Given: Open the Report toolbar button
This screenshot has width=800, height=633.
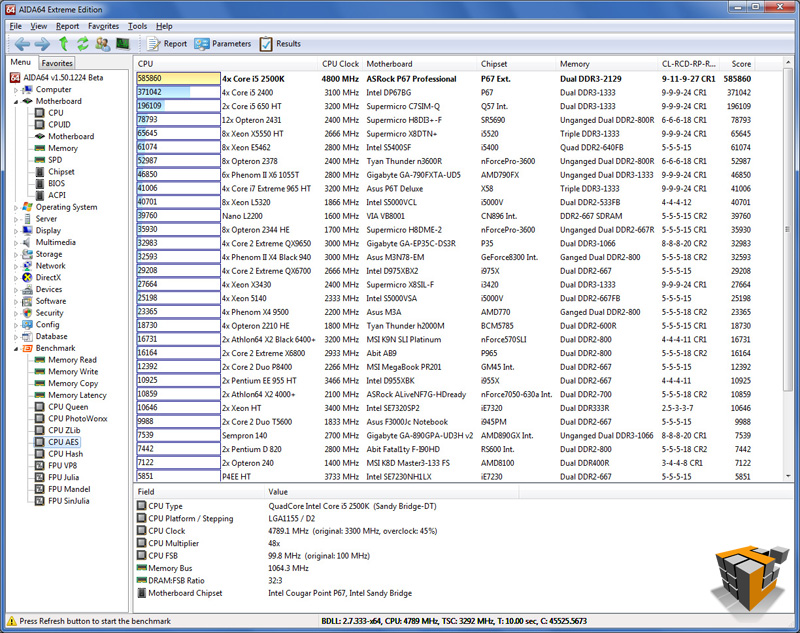Looking at the screenshot, I should point(167,44).
